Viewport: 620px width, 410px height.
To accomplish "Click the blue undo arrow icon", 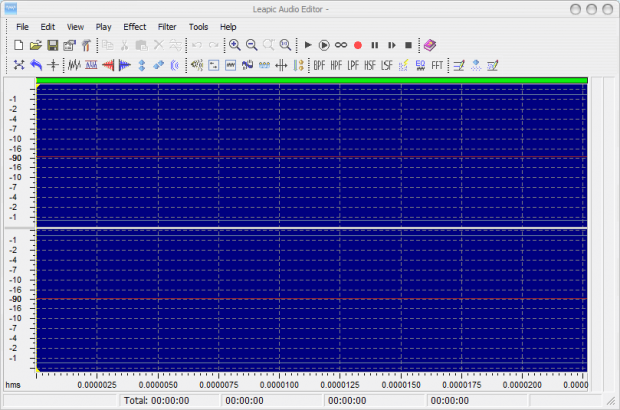I will (x=36, y=65).
